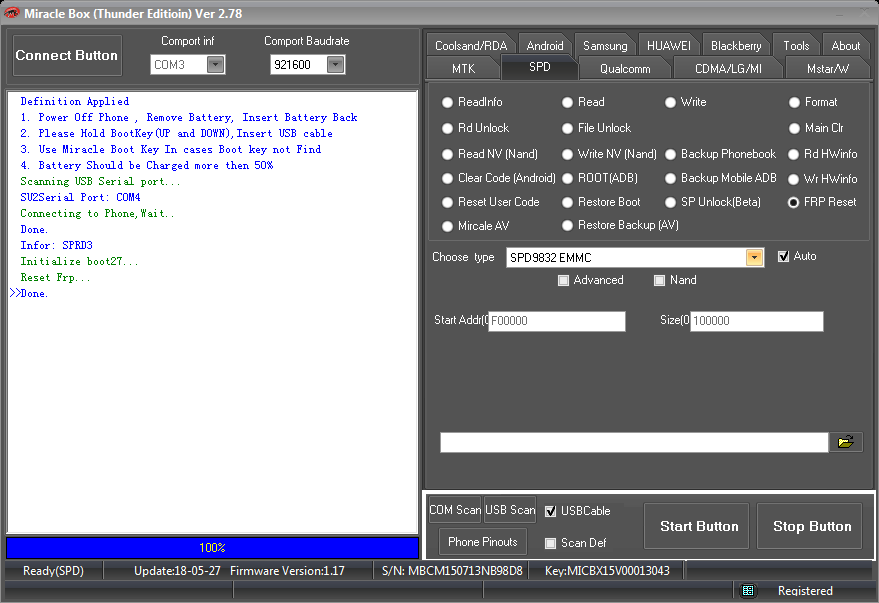Open the file browse folder icon
The width and height of the screenshot is (879, 603).
point(845,442)
